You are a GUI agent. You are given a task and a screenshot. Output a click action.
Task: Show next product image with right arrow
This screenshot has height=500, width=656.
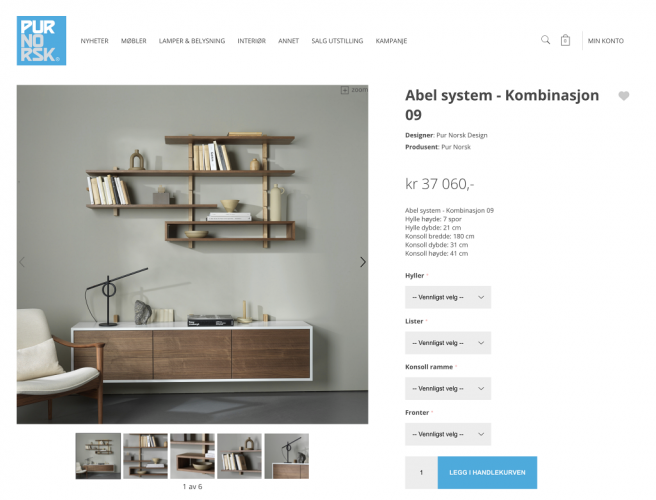point(363,262)
